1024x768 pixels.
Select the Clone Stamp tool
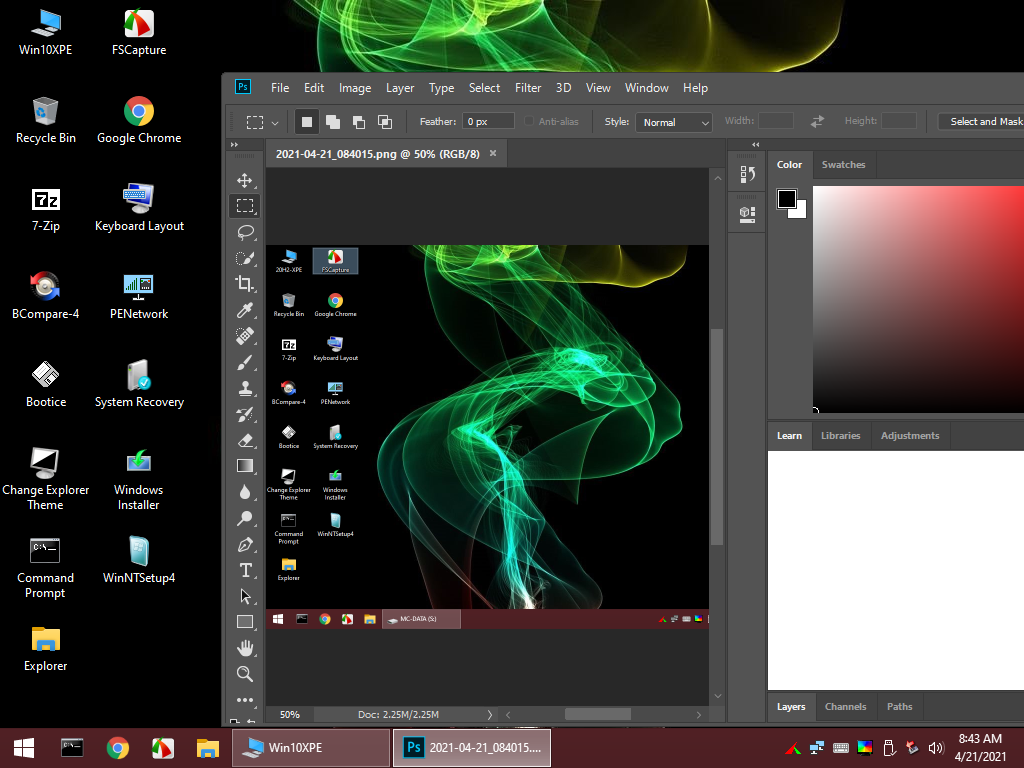(x=245, y=388)
